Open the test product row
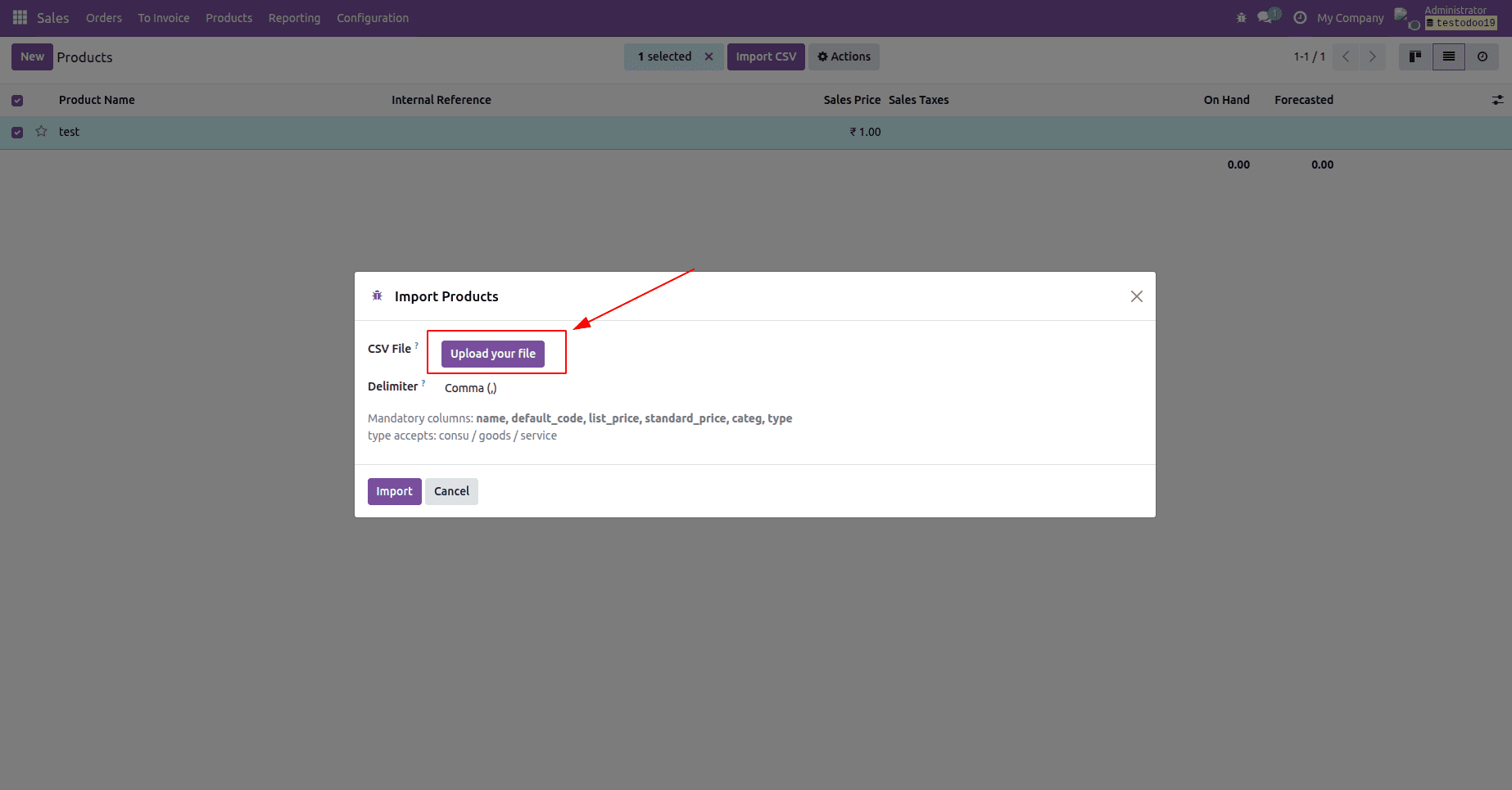The width and height of the screenshot is (1512, 790). click(x=756, y=132)
